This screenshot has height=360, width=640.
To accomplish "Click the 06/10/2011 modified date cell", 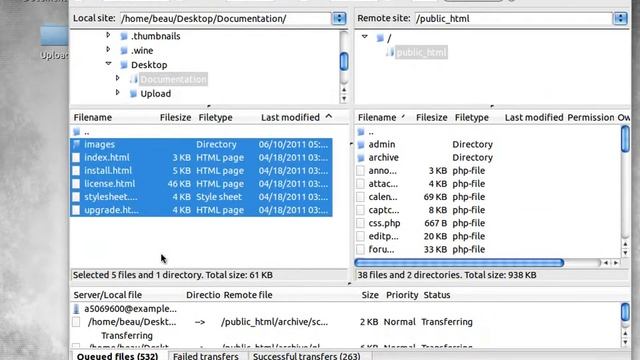I will [293, 144].
